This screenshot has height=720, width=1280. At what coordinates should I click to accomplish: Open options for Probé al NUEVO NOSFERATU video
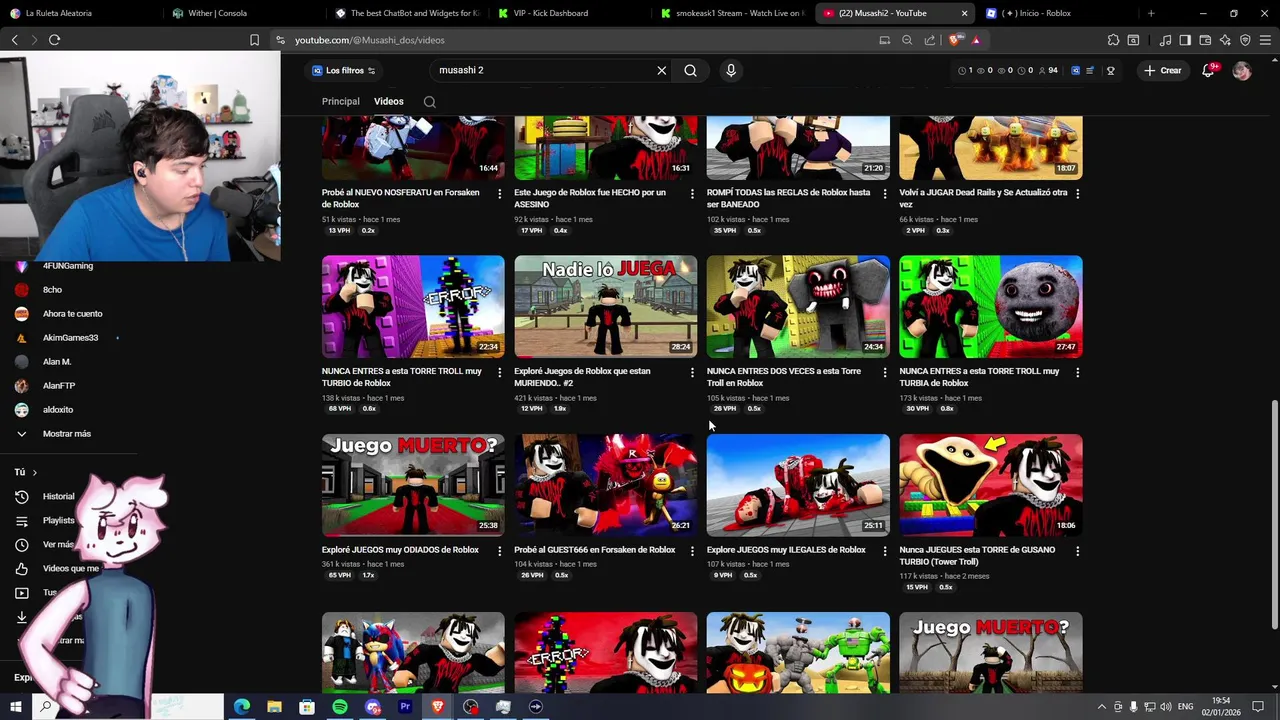(x=499, y=193)
